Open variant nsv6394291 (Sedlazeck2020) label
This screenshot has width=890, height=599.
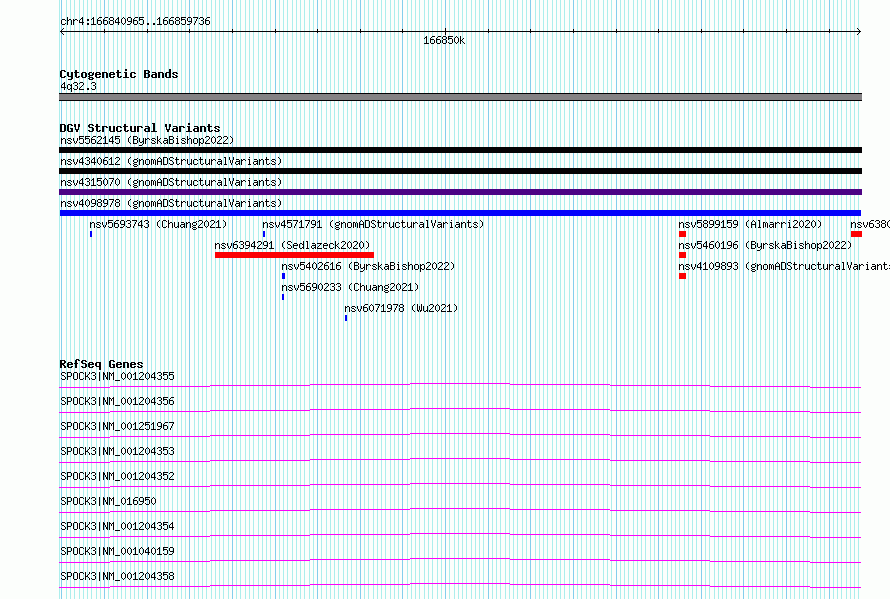292,245
